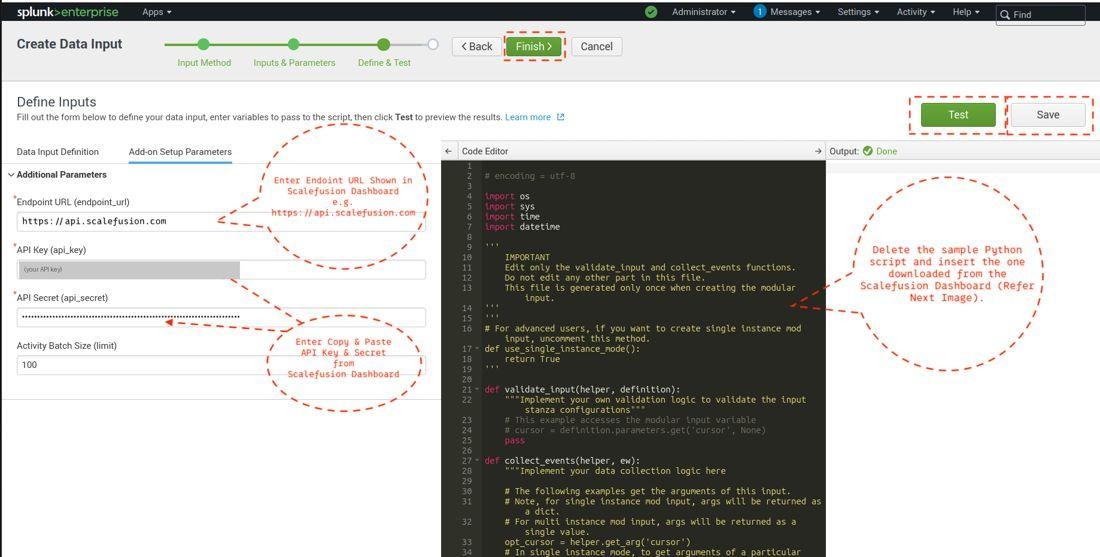Click the Activity Batch Size field

[221, 365]
